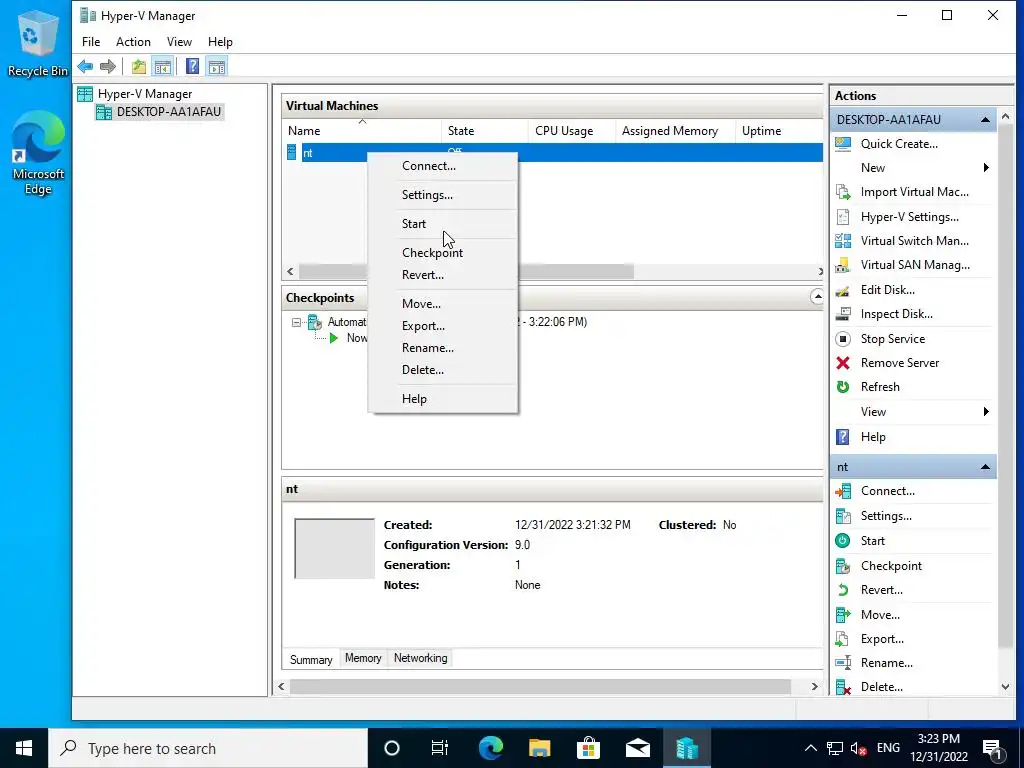The image size is (1024, 768).
Task: Switch to the Memory tab
Action: tap(363, 658)
